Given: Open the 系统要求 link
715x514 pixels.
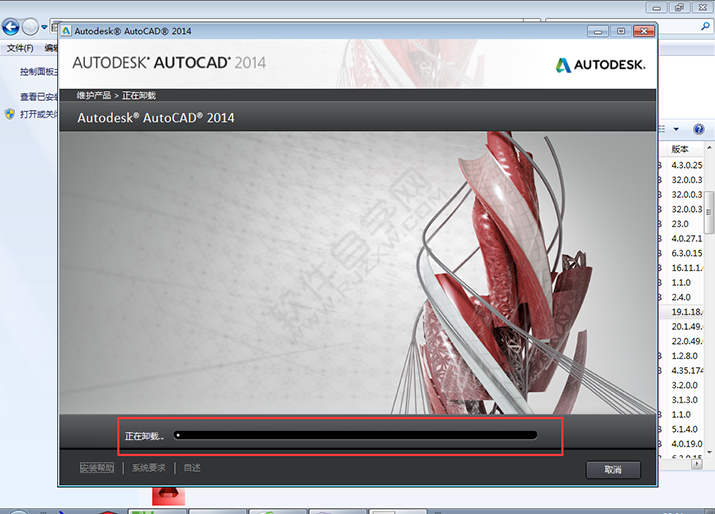Looking at the screenshot, I should coord(149,468).
